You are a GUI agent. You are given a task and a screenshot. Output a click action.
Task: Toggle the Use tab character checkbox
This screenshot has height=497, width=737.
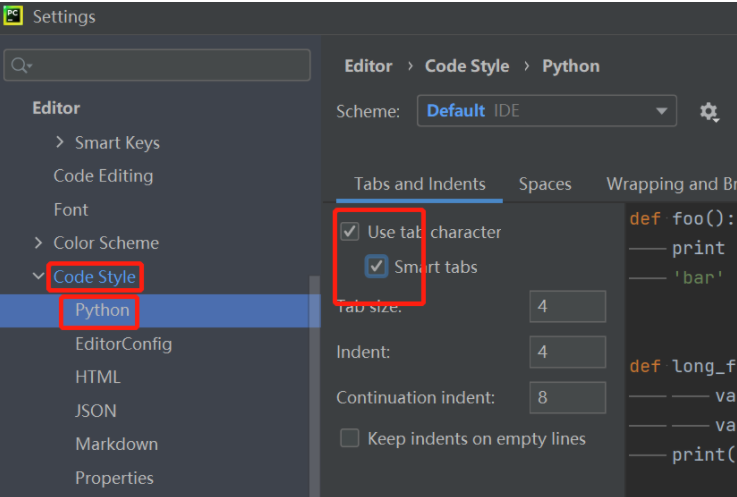coord(350,232)
